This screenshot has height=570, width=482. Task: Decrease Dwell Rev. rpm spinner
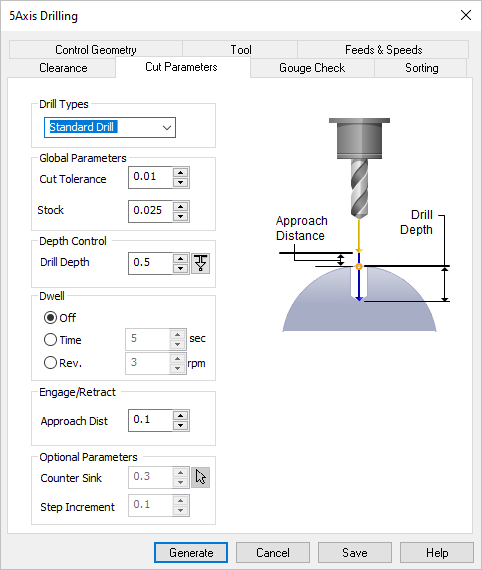[x=177, y=368]
